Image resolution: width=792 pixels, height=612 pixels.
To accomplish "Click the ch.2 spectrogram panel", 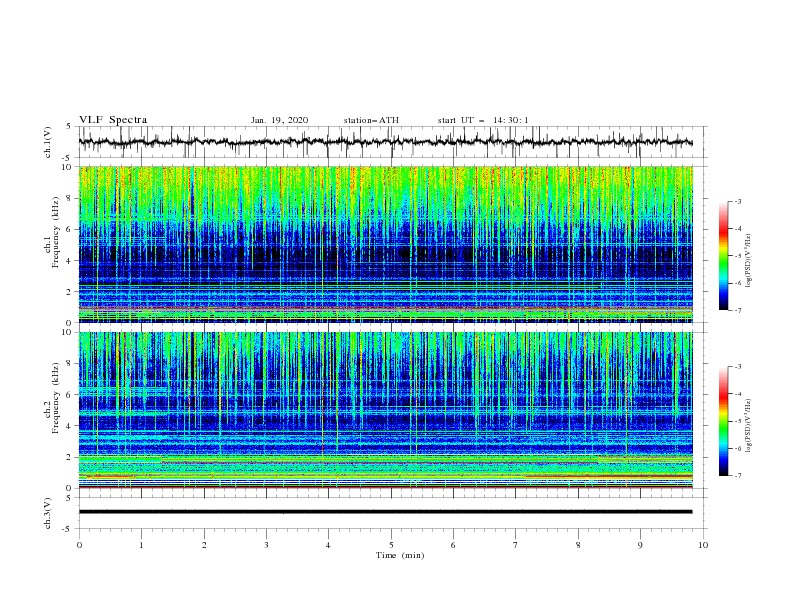I will point(385,410).
